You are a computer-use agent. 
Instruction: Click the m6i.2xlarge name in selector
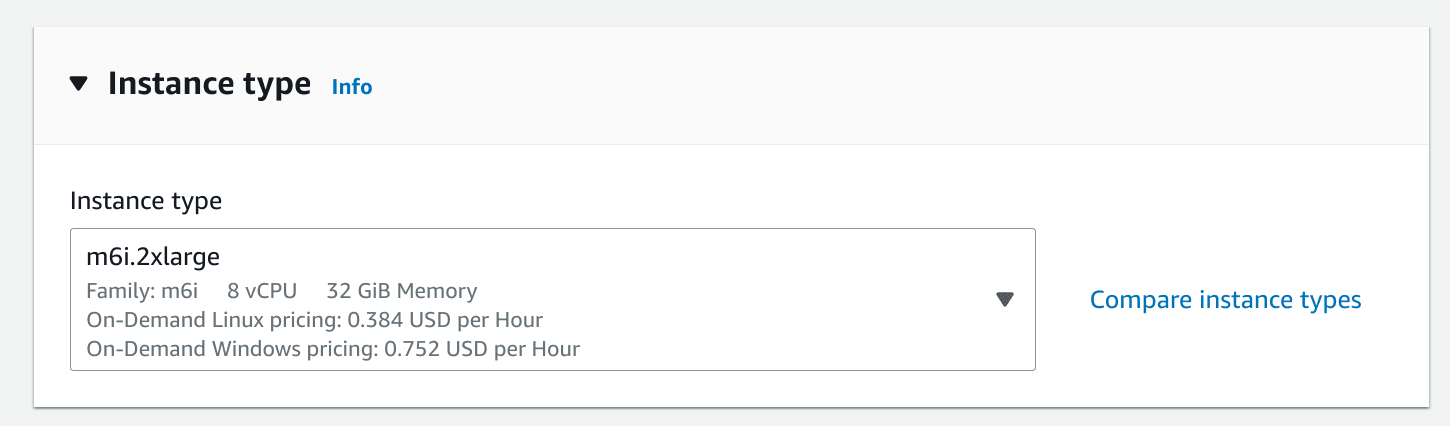point(153,259)
